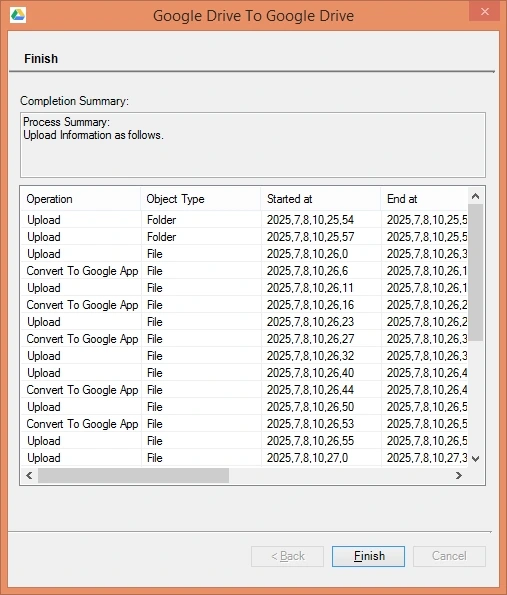507x595 pixels.
Task: Click Started at value 2025,7,8,10,26,44
Action: click(310, 390)
